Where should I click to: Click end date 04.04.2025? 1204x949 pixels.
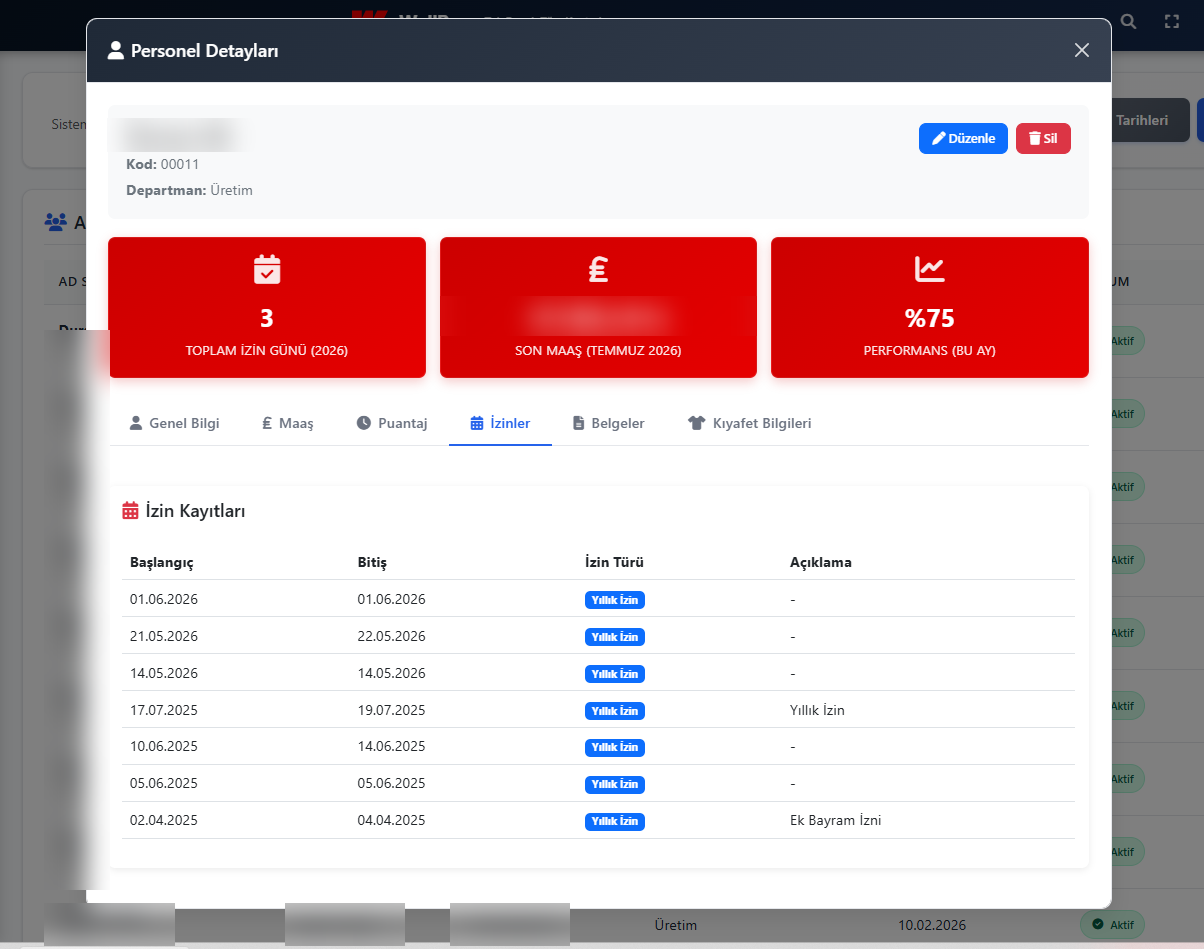coord(392,820)
